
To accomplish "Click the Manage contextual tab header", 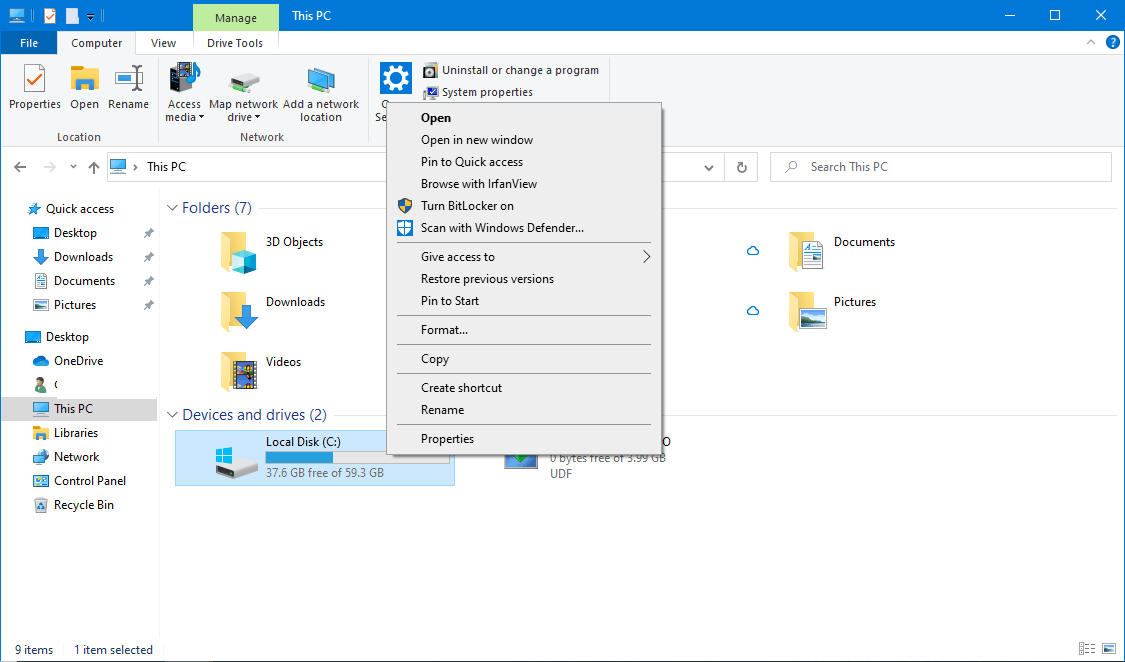I will [235, 17].
